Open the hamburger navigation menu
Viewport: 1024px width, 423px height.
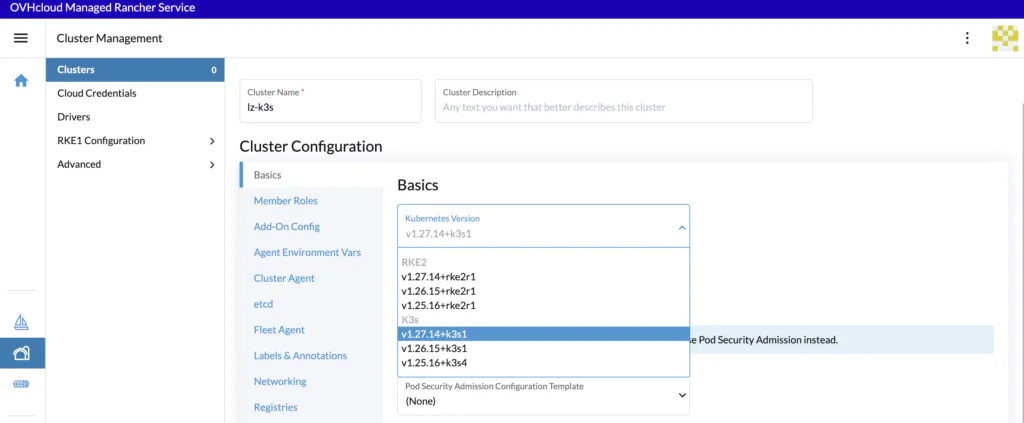(21, 38)
